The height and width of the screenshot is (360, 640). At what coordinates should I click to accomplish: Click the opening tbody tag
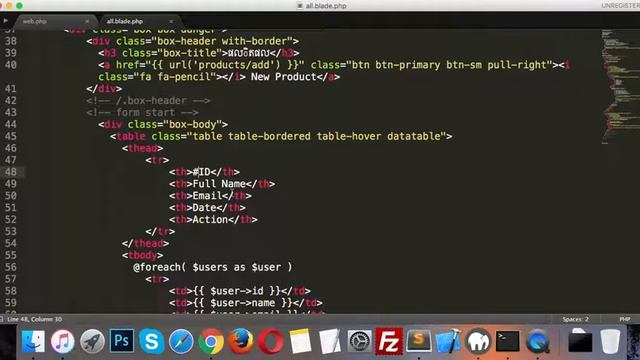click(142, 255)
